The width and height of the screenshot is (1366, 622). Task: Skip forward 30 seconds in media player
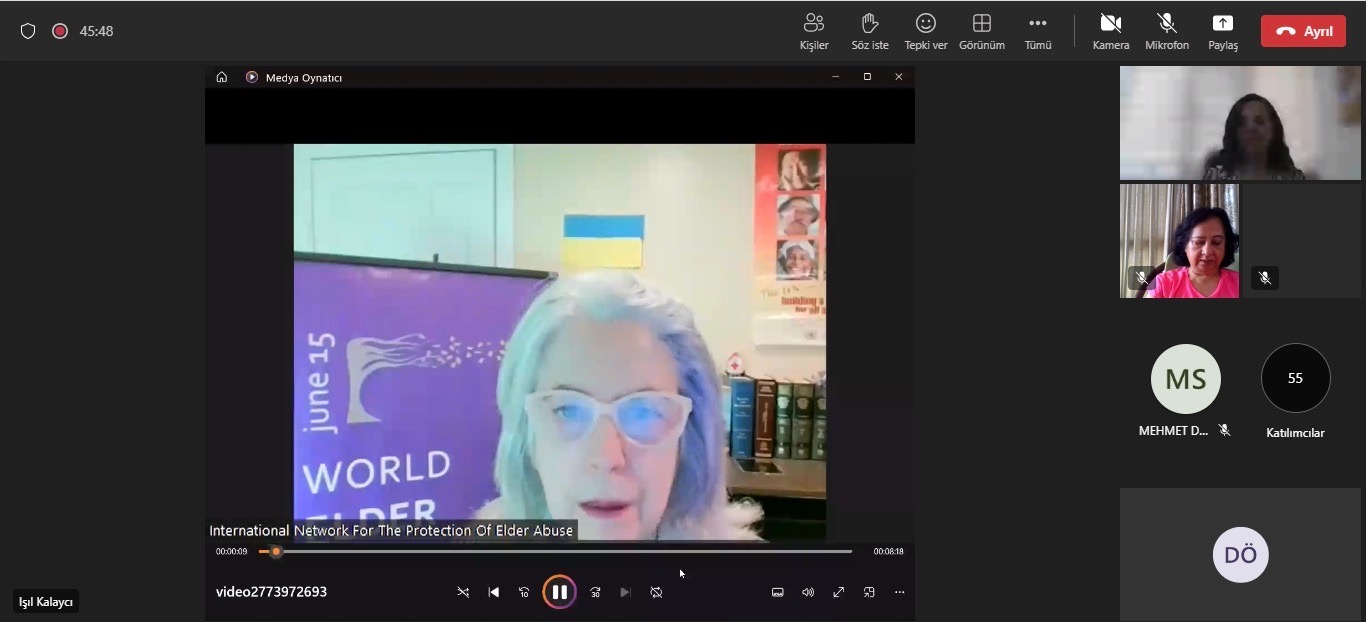[595, 592]
